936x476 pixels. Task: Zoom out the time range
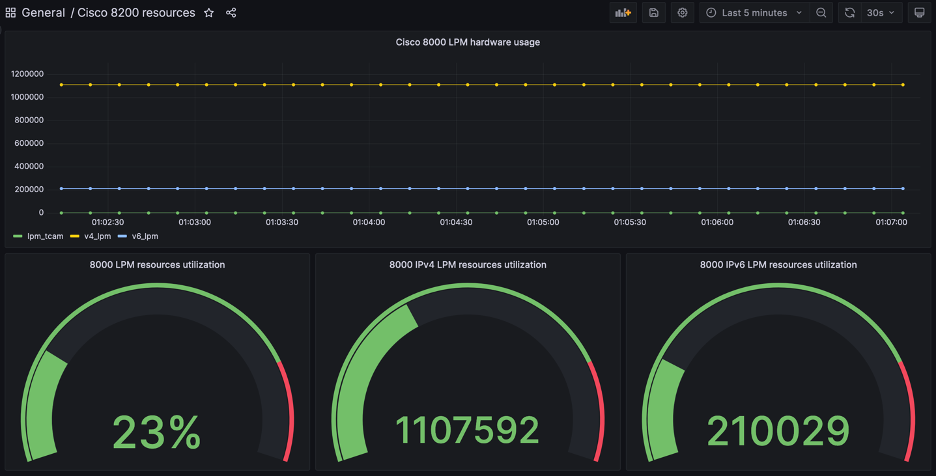tap(821, 13)
